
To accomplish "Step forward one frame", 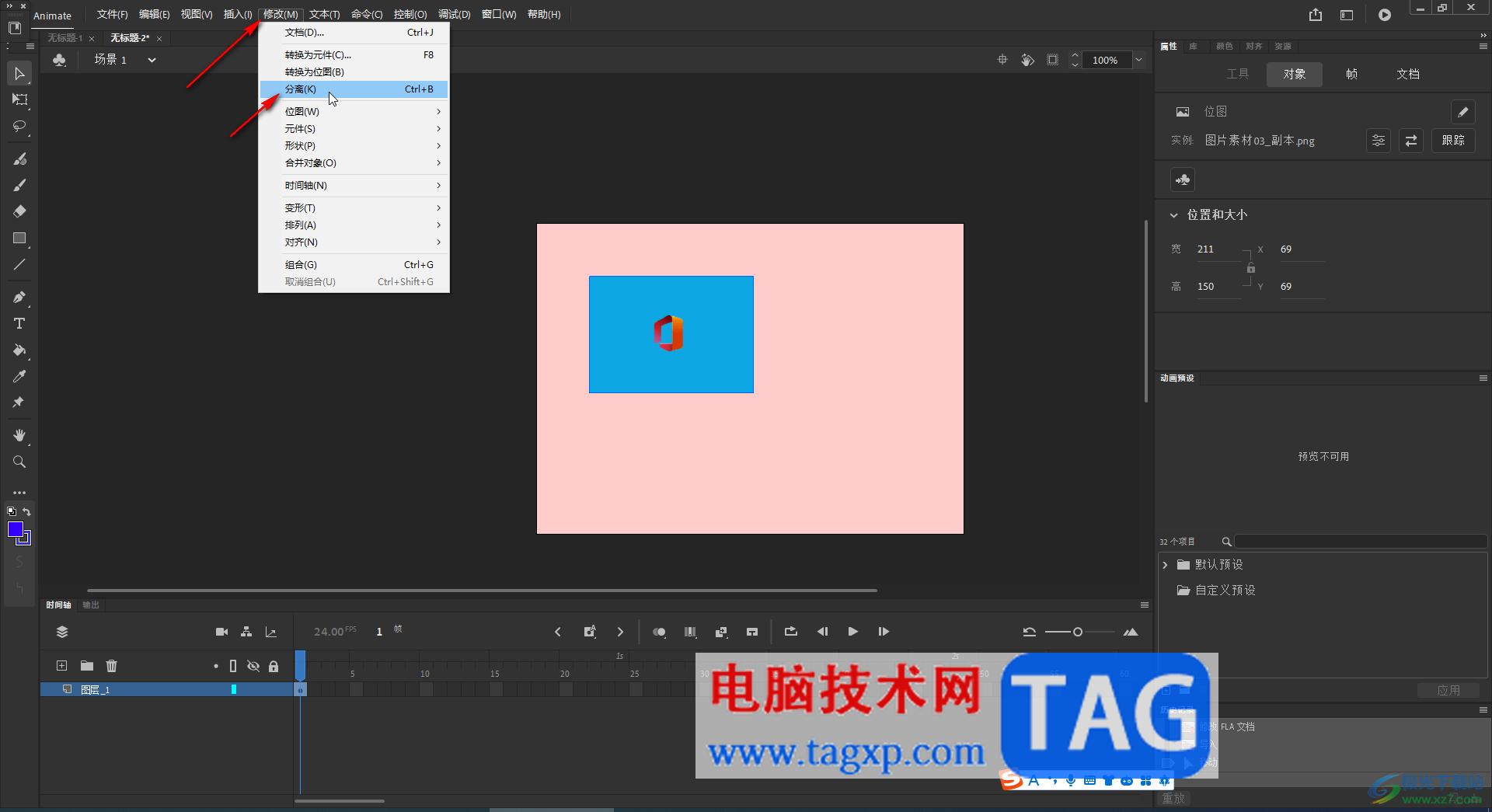I will click(884, 632).
